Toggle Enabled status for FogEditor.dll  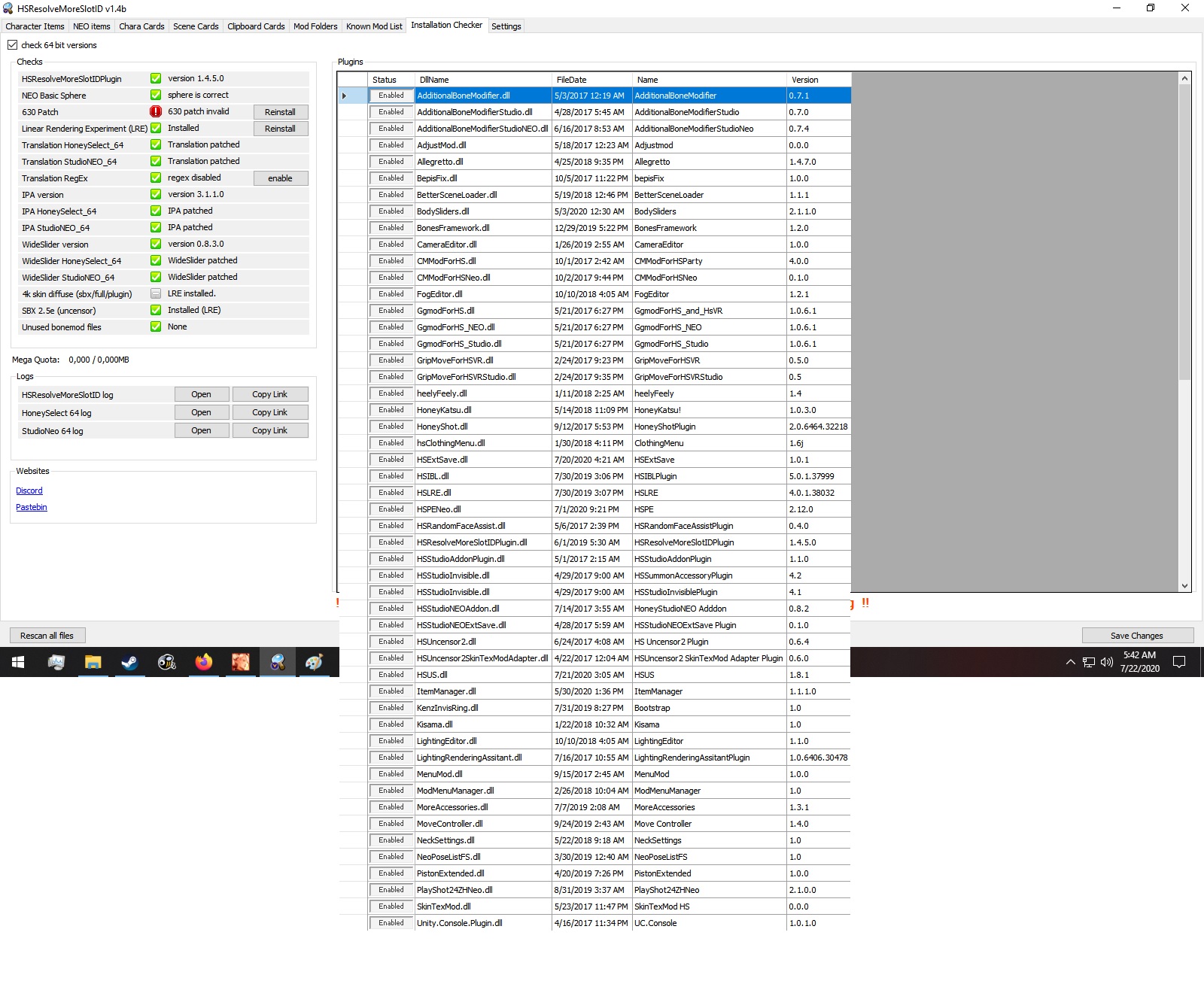click(391, 294)
